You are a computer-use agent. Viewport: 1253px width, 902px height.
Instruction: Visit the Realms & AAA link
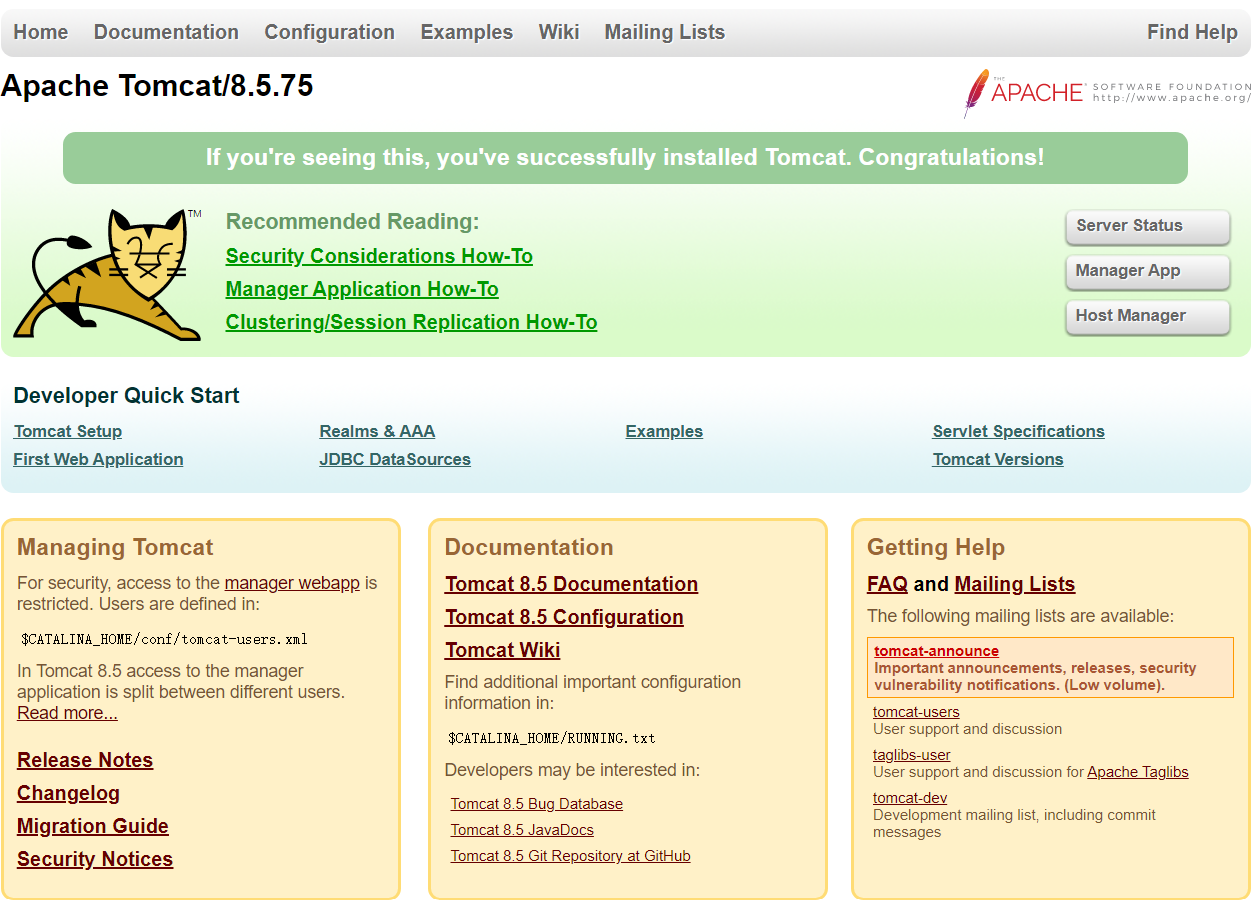[377, 431]
